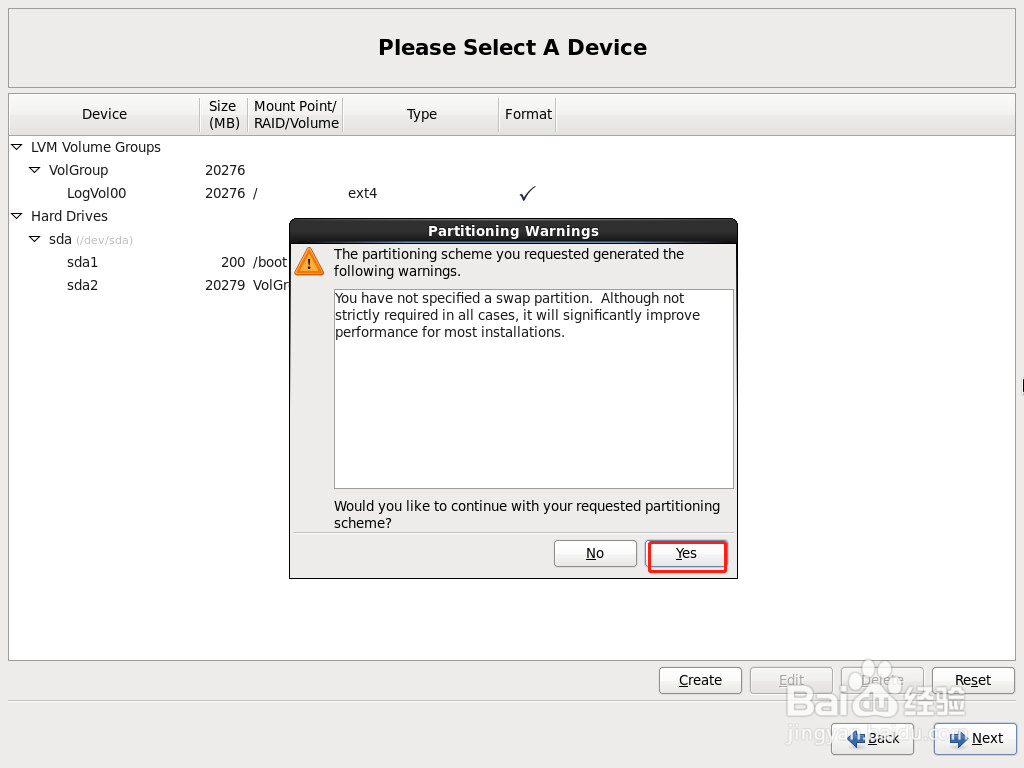The height and width of the screenshot is (768, 1024).
Task: Click the VolGroup size 20276
Action: point(225,170)
